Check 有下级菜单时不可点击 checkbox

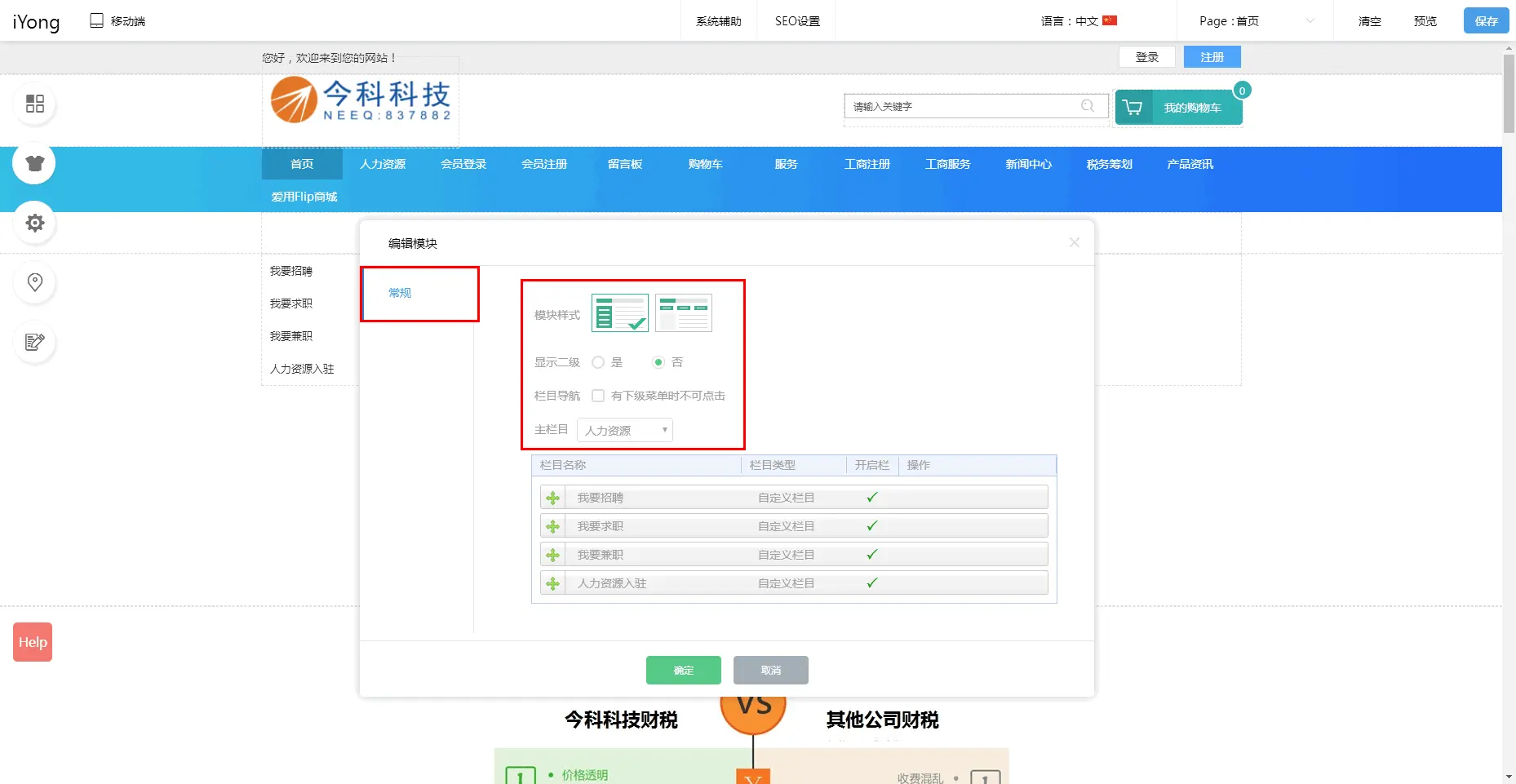(598, 396)
